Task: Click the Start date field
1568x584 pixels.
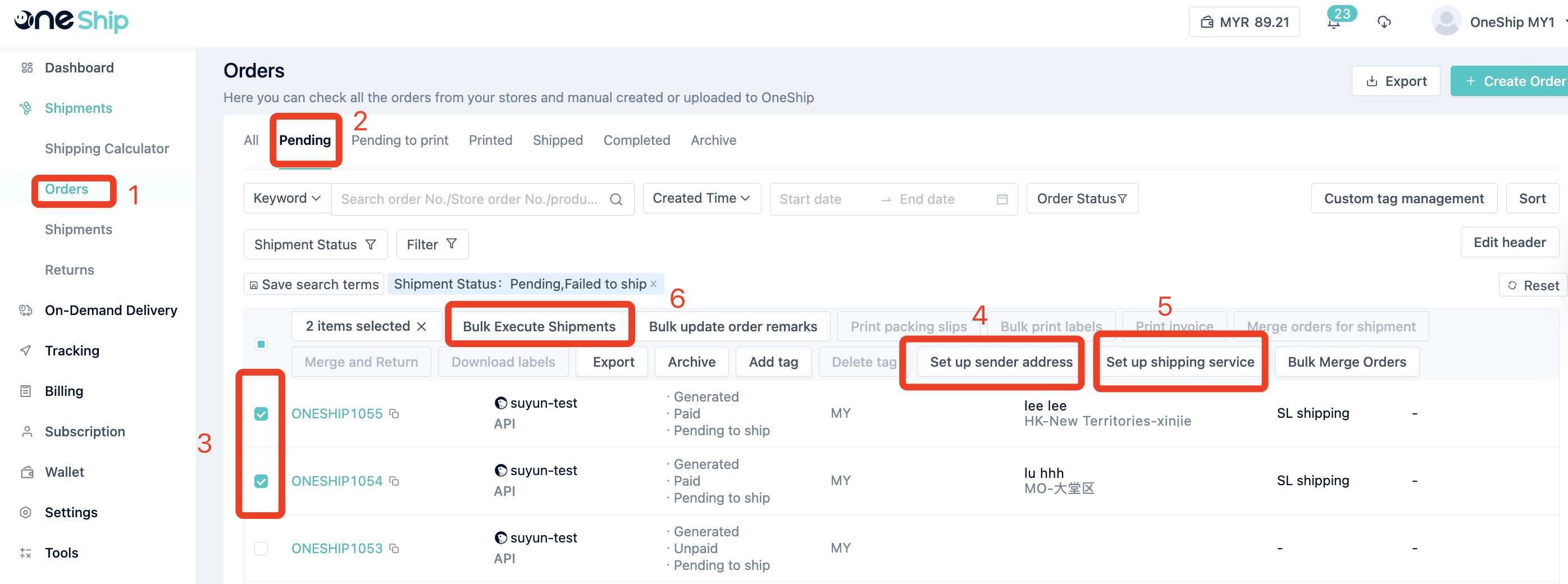Action: click(810, 199)
